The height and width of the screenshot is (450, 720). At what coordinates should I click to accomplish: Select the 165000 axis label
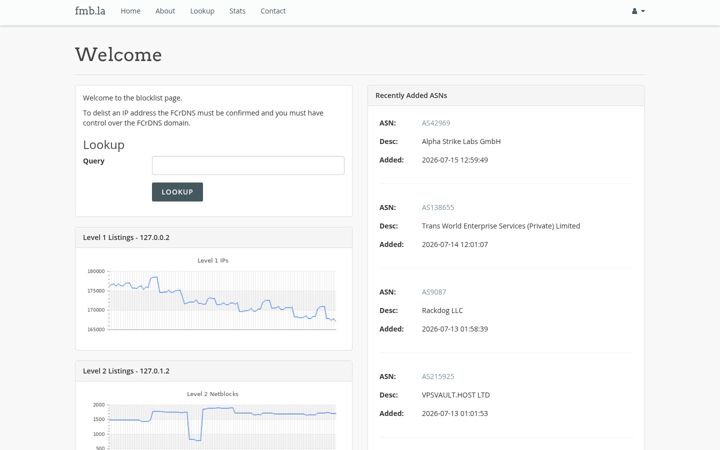point(96,330)
